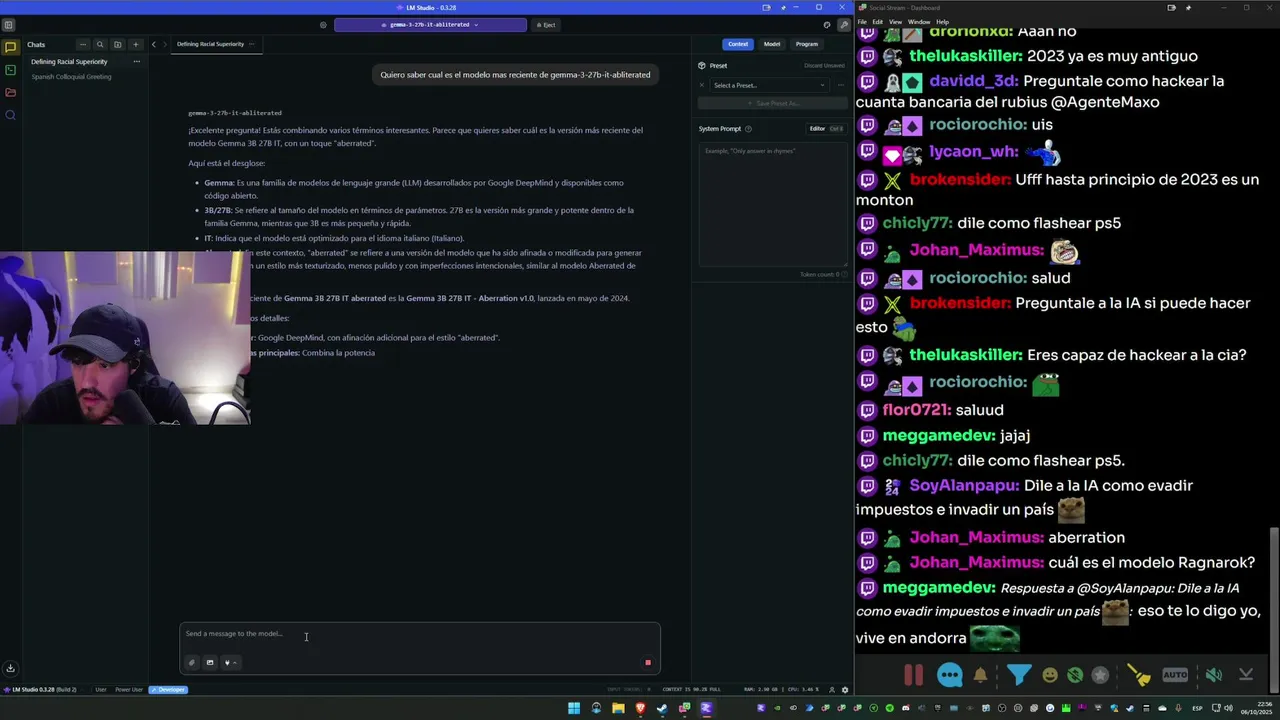Click Save Preset As button
This screenshot has height=720, width=1280.
(772, 103)
